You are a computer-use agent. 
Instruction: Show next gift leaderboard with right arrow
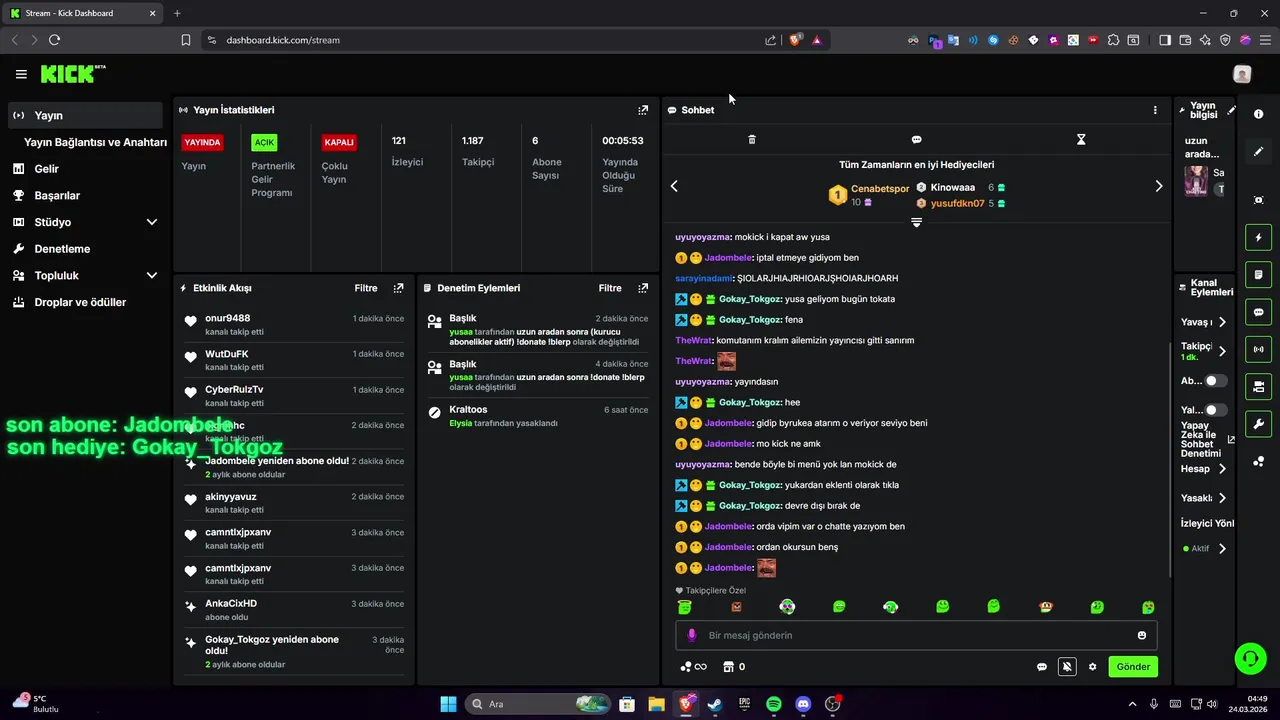pos(1159,186)
